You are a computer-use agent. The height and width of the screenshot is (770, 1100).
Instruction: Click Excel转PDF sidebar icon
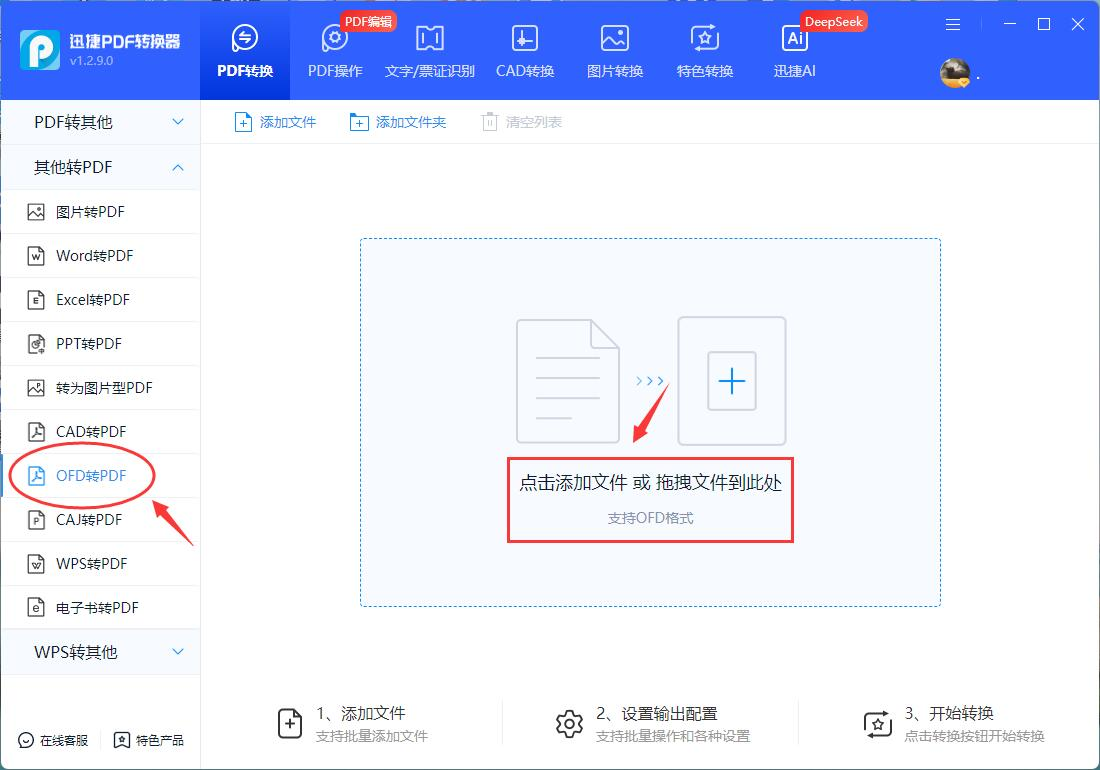[36, 300]
